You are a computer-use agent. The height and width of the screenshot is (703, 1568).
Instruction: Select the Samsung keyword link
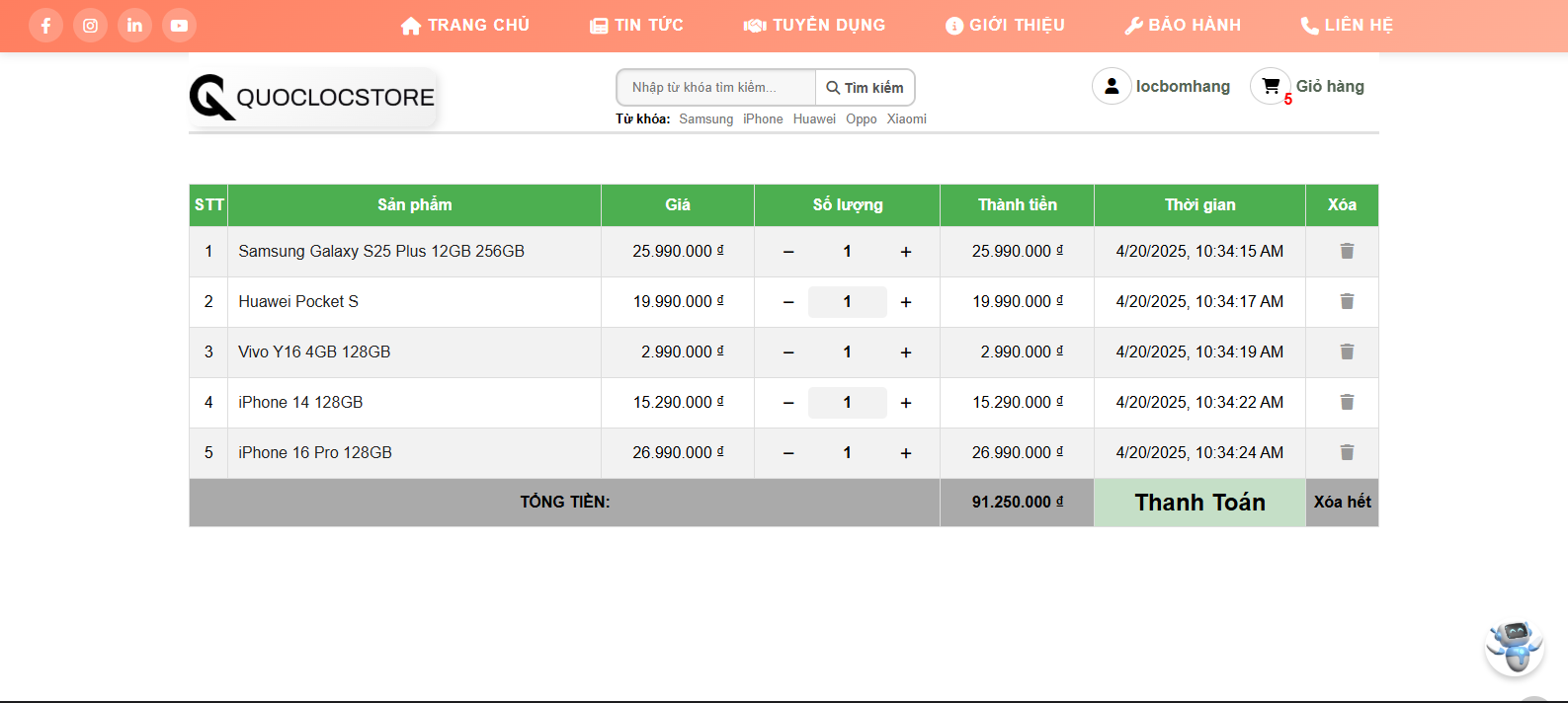click(x=705, y=118)
